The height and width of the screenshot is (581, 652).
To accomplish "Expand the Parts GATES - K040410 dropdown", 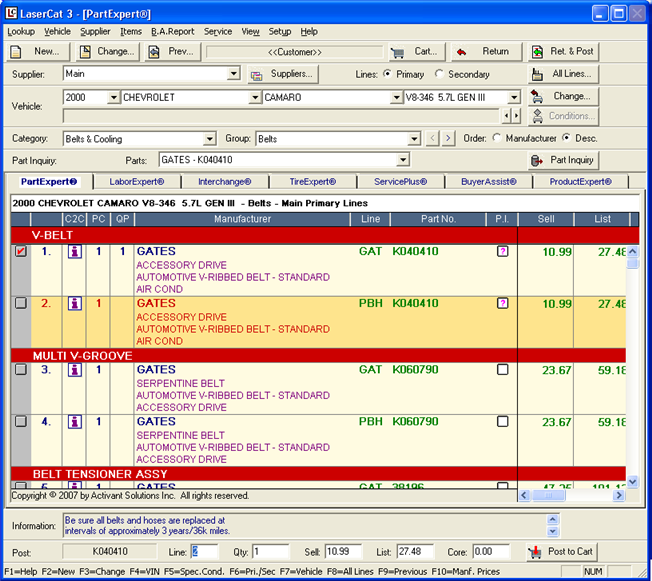I will (x=403, y=160).
